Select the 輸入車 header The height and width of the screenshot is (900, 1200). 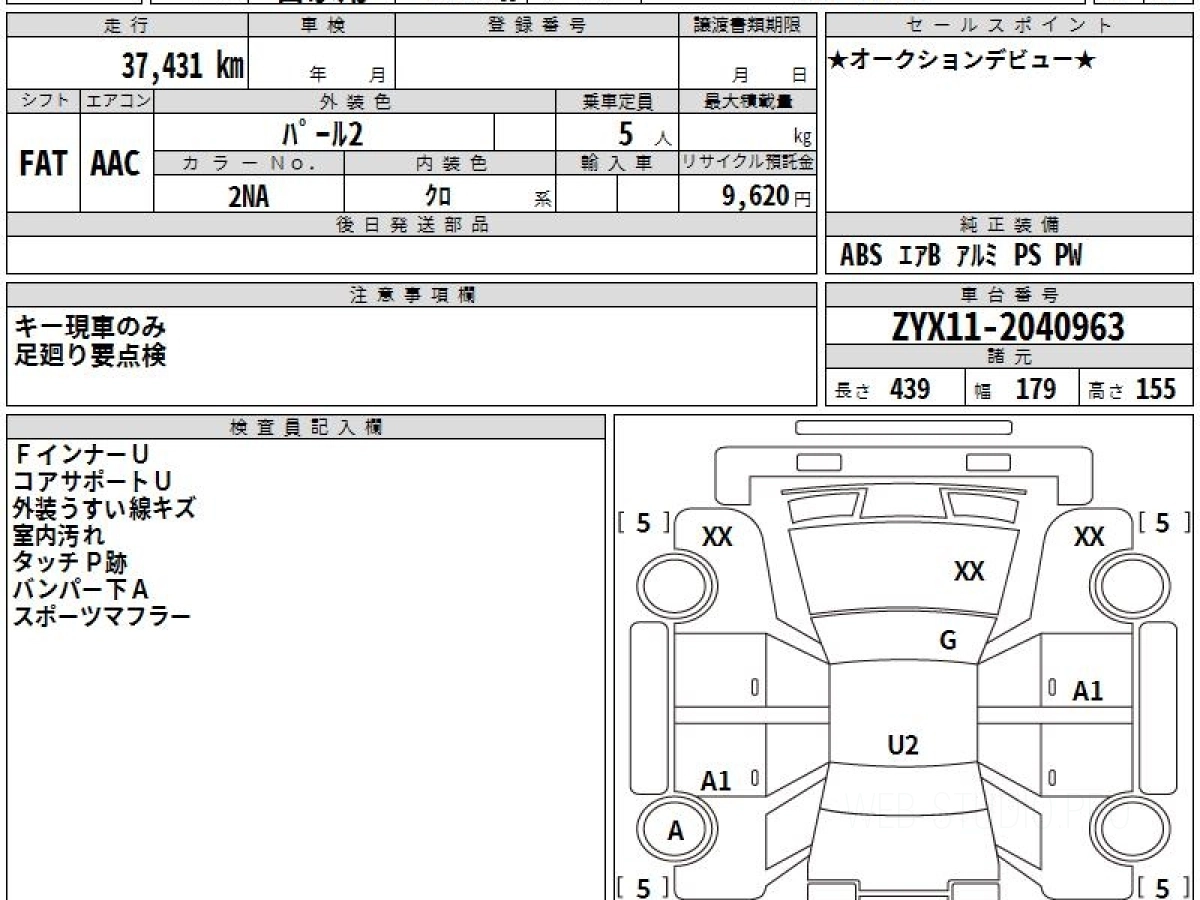(x=618, y=163)
